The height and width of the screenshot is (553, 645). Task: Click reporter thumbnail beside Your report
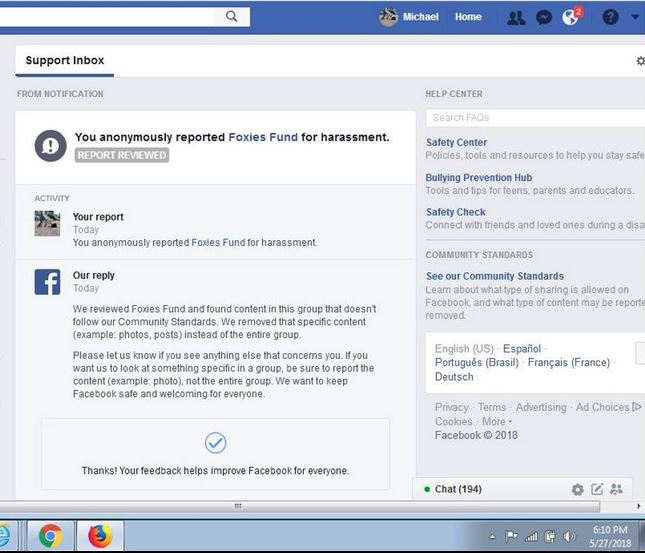47,223
